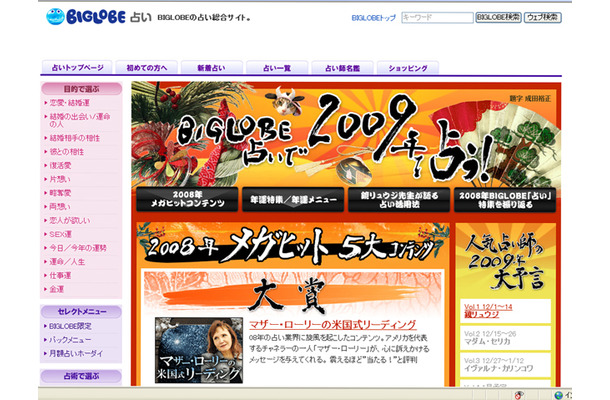The width and height of the screenshot is (610, 400).
Task: Choose 片想い from the sidebar
Action: 60,179
